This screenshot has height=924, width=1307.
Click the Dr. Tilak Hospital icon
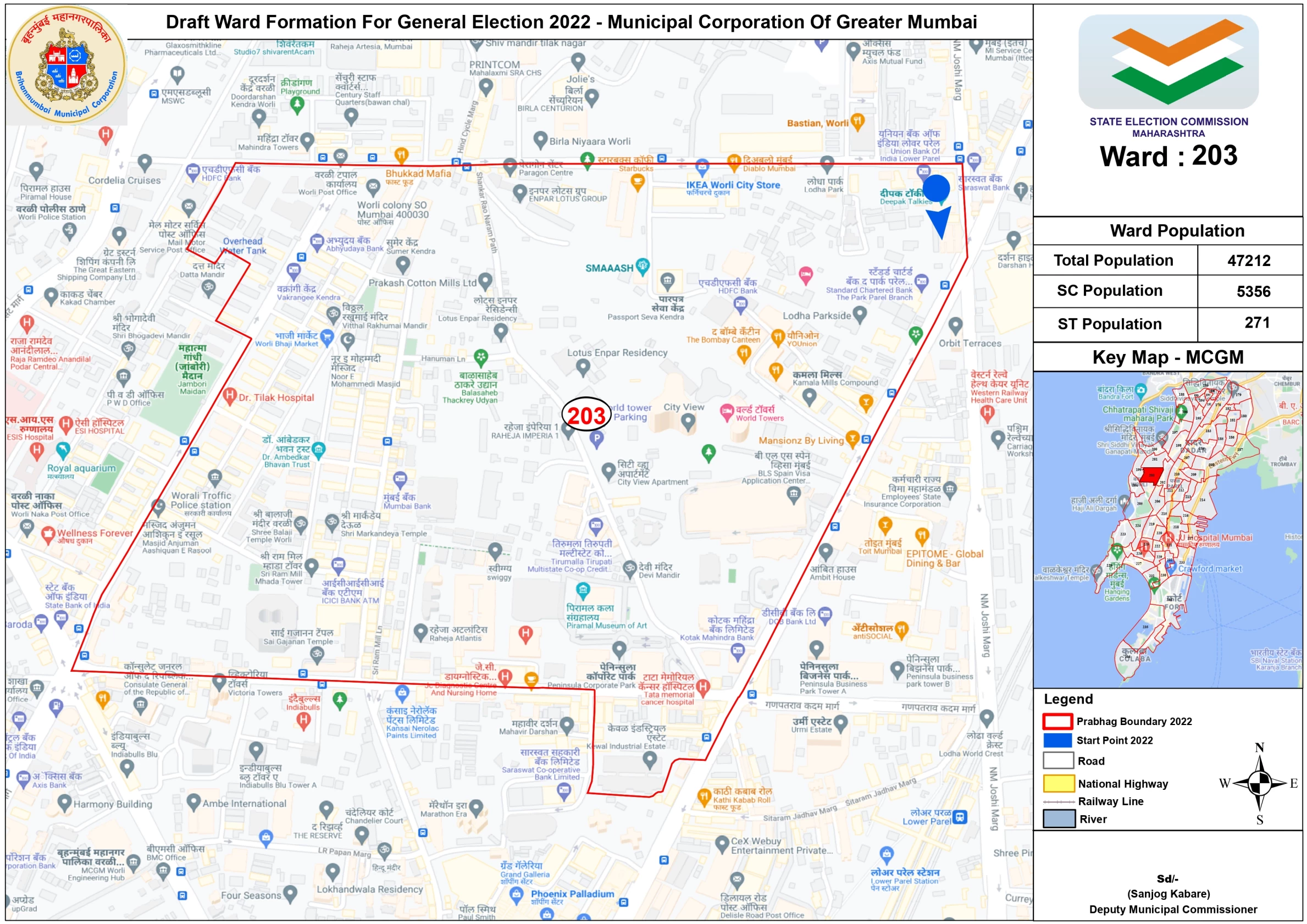pyautogui.click(x=229, y=395)
